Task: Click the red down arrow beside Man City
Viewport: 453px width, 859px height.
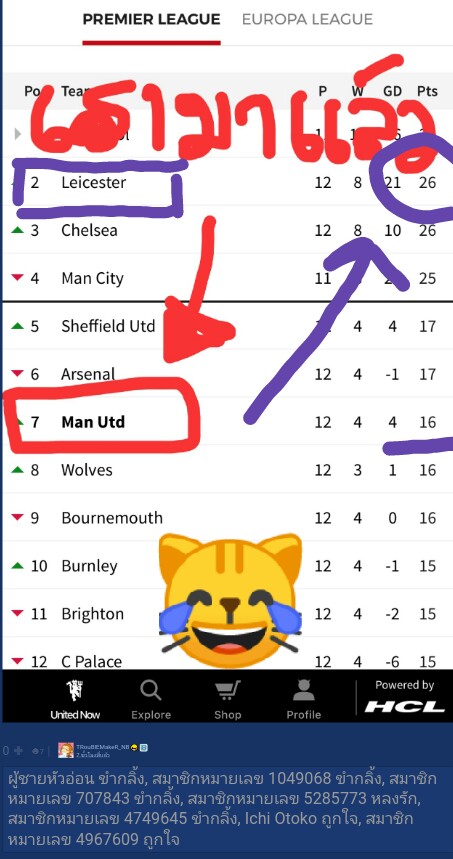Action: 18,278
